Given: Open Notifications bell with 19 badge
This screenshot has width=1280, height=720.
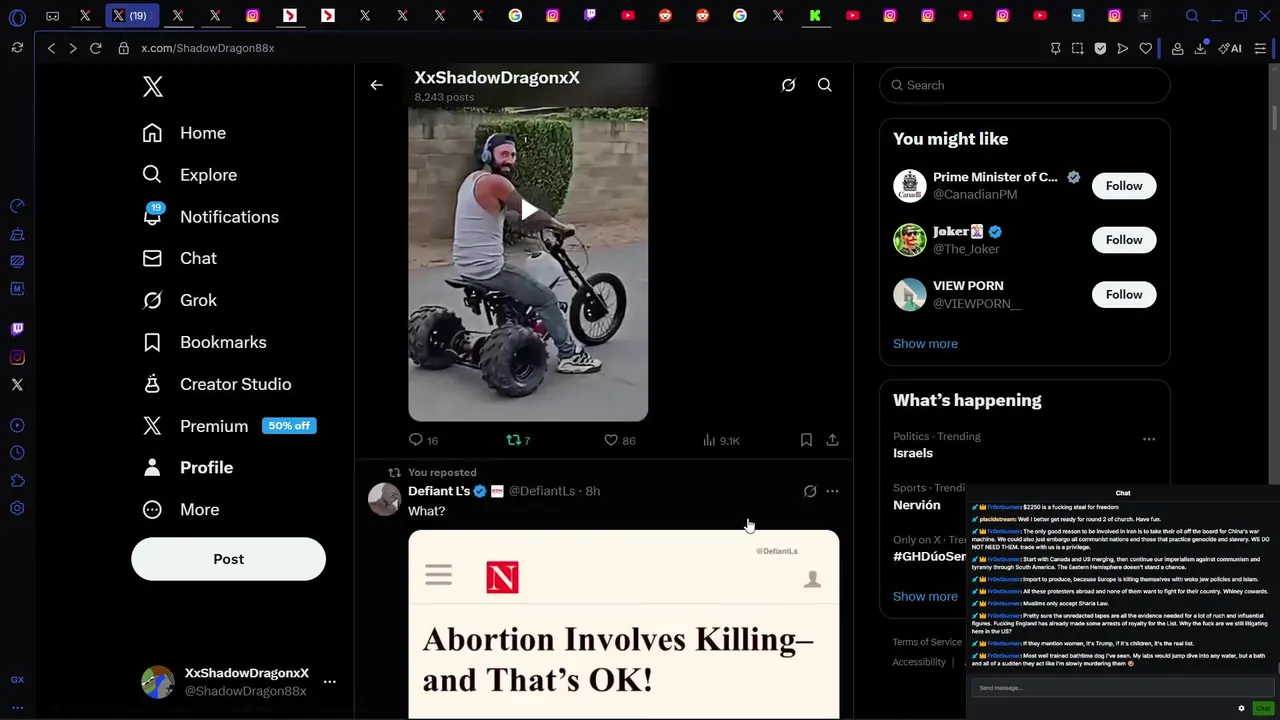Looking at the screenshot, I should [152, 216].
